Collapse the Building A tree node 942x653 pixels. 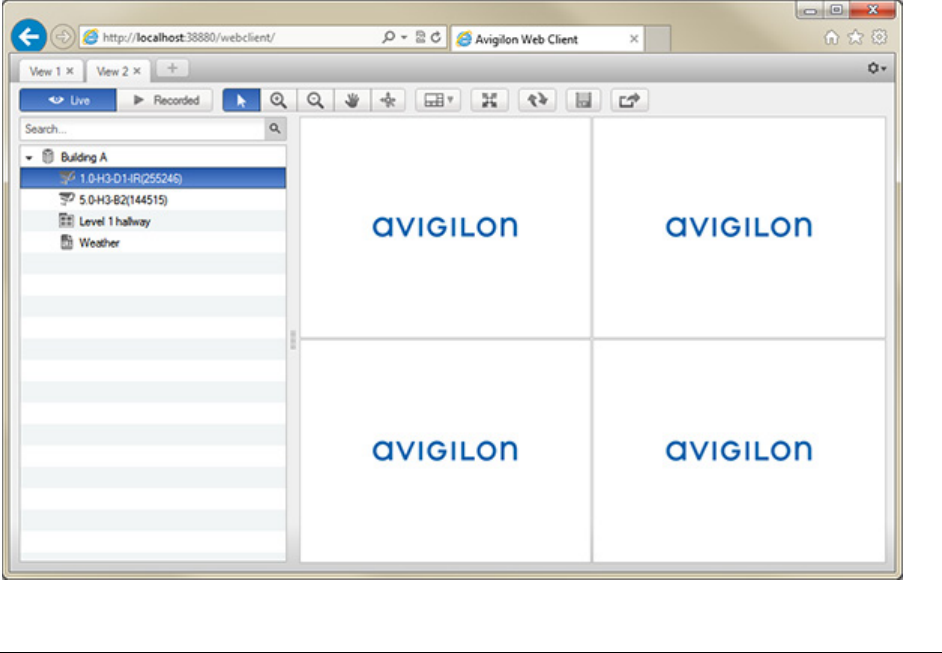29,157
